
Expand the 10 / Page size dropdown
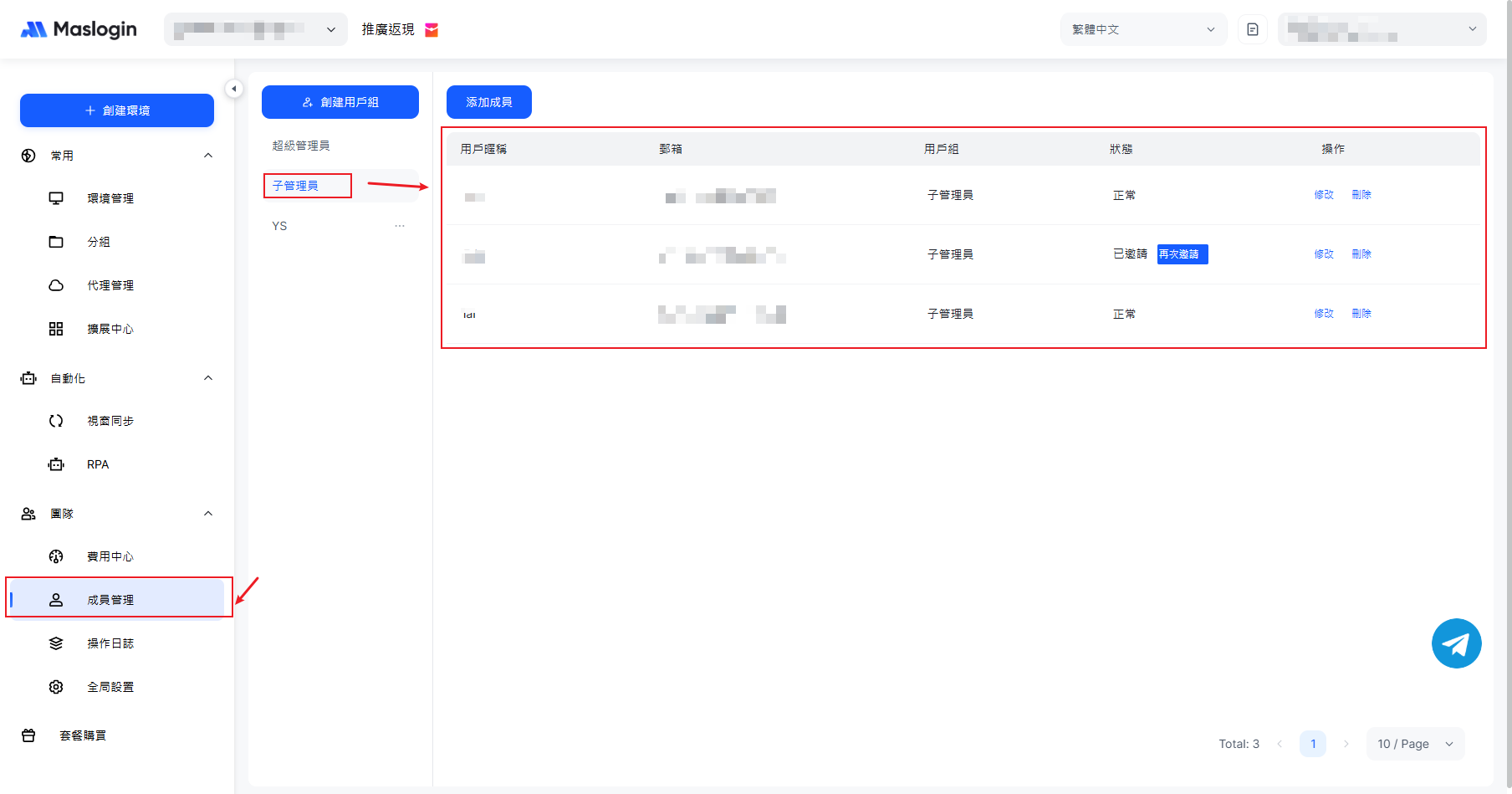click(x=1415, y=744)
